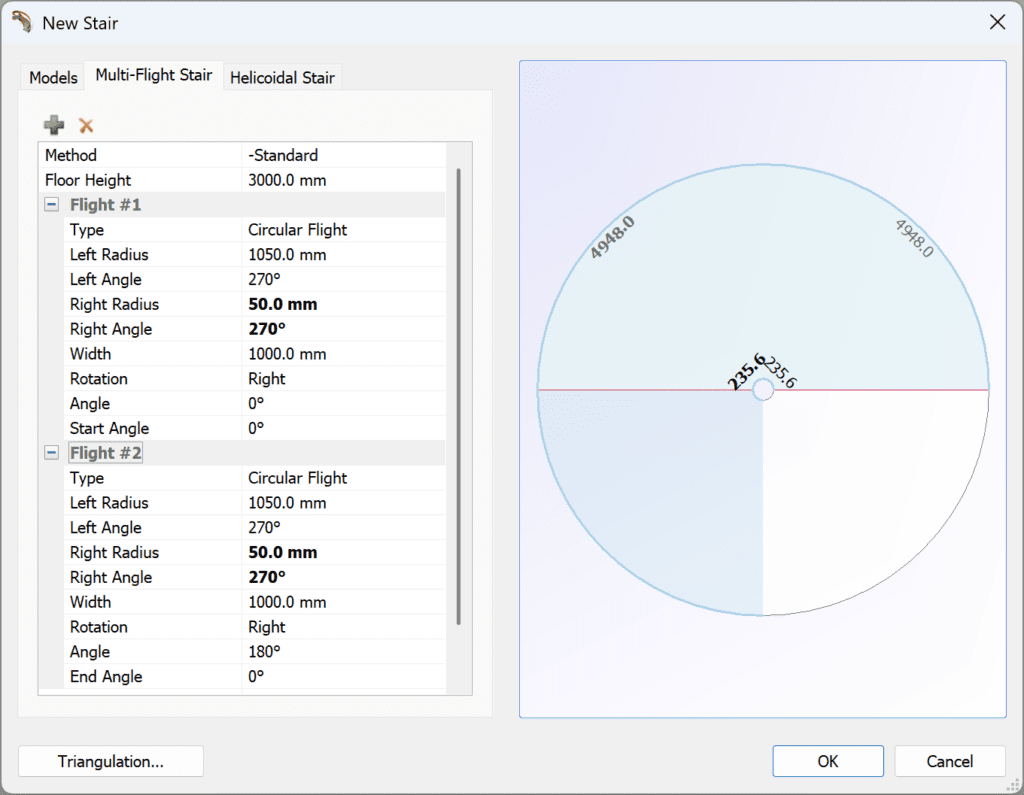
Task: Collapse the Flight #1 section
Action: point(52,204)
